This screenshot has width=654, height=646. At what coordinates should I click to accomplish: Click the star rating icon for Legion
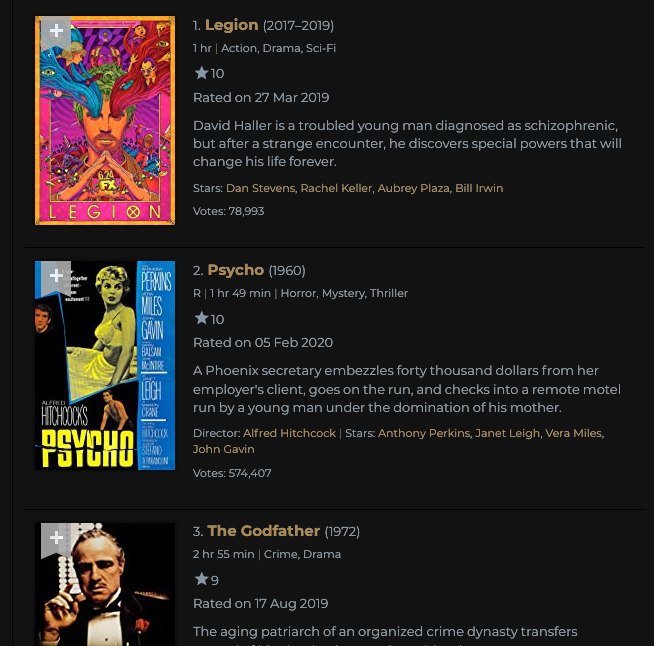tap(201, 73)
